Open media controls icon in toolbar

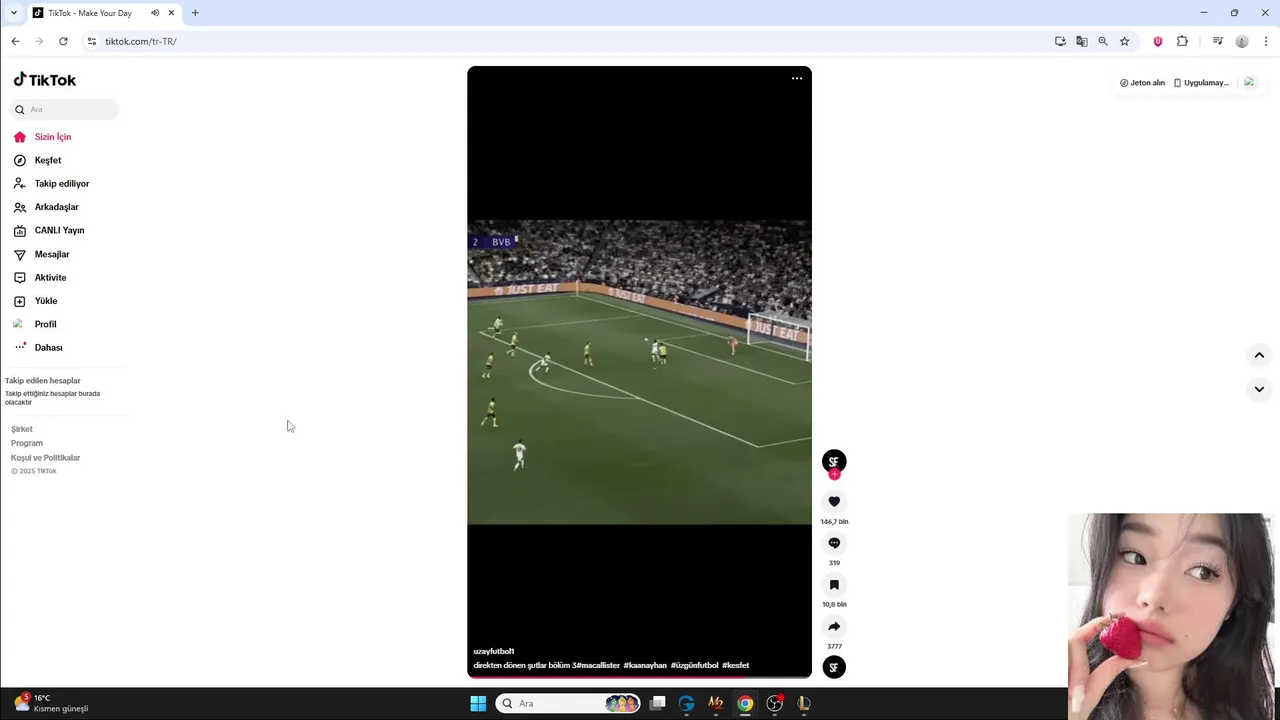click(x=1218, y=41)
